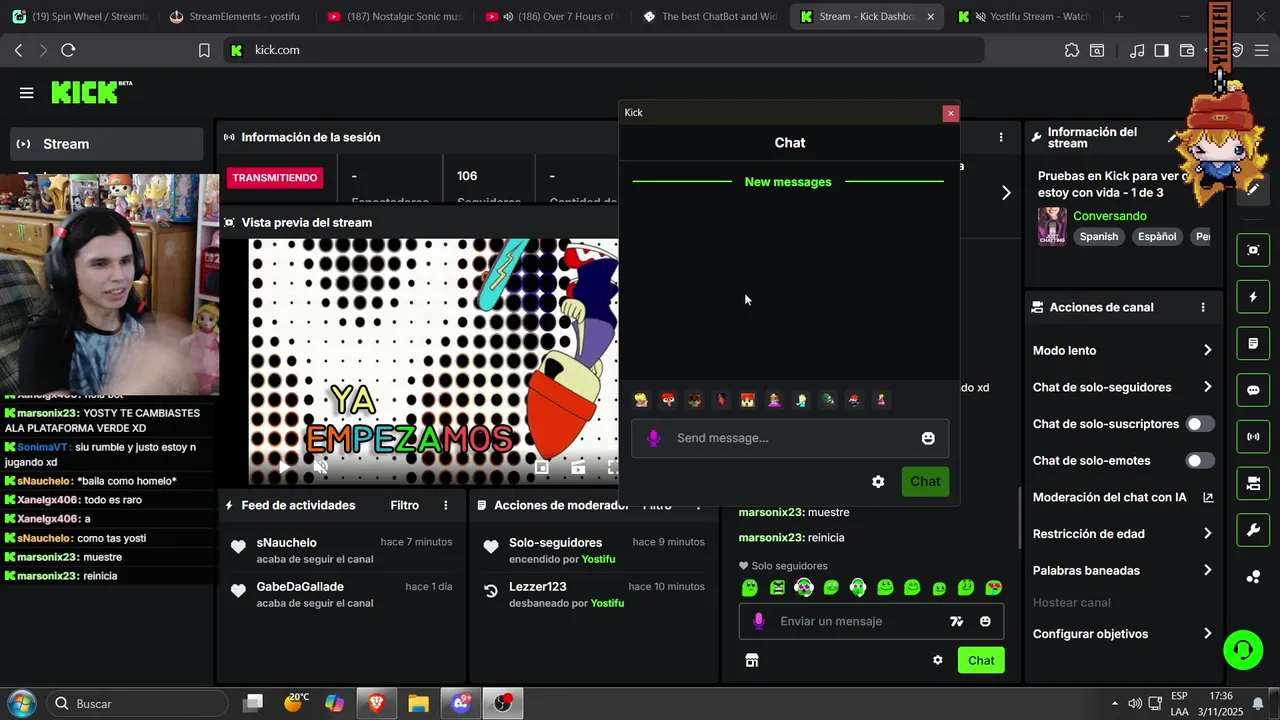Screen dimensions: 1280x720
Task: Click the 7TV emote icon in the message box
Action: pos(957,621)
